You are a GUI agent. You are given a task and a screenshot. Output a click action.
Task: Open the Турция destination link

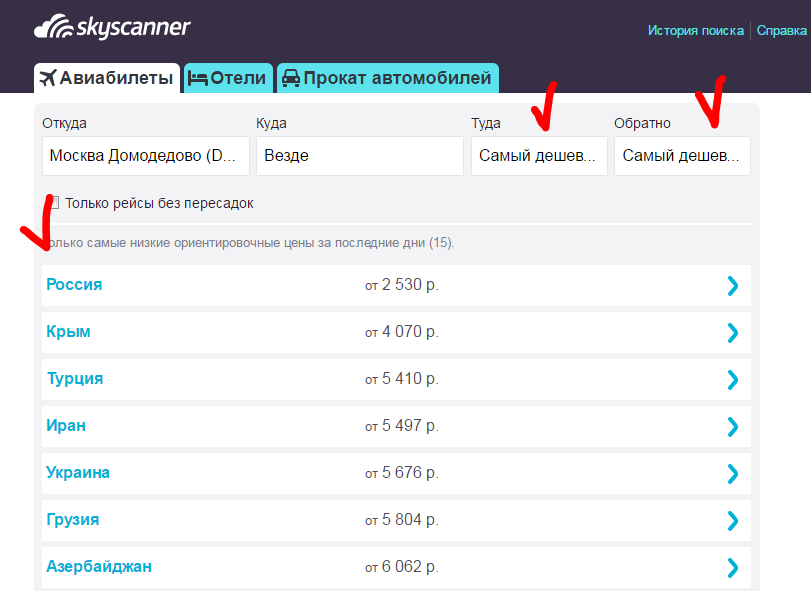75,378
